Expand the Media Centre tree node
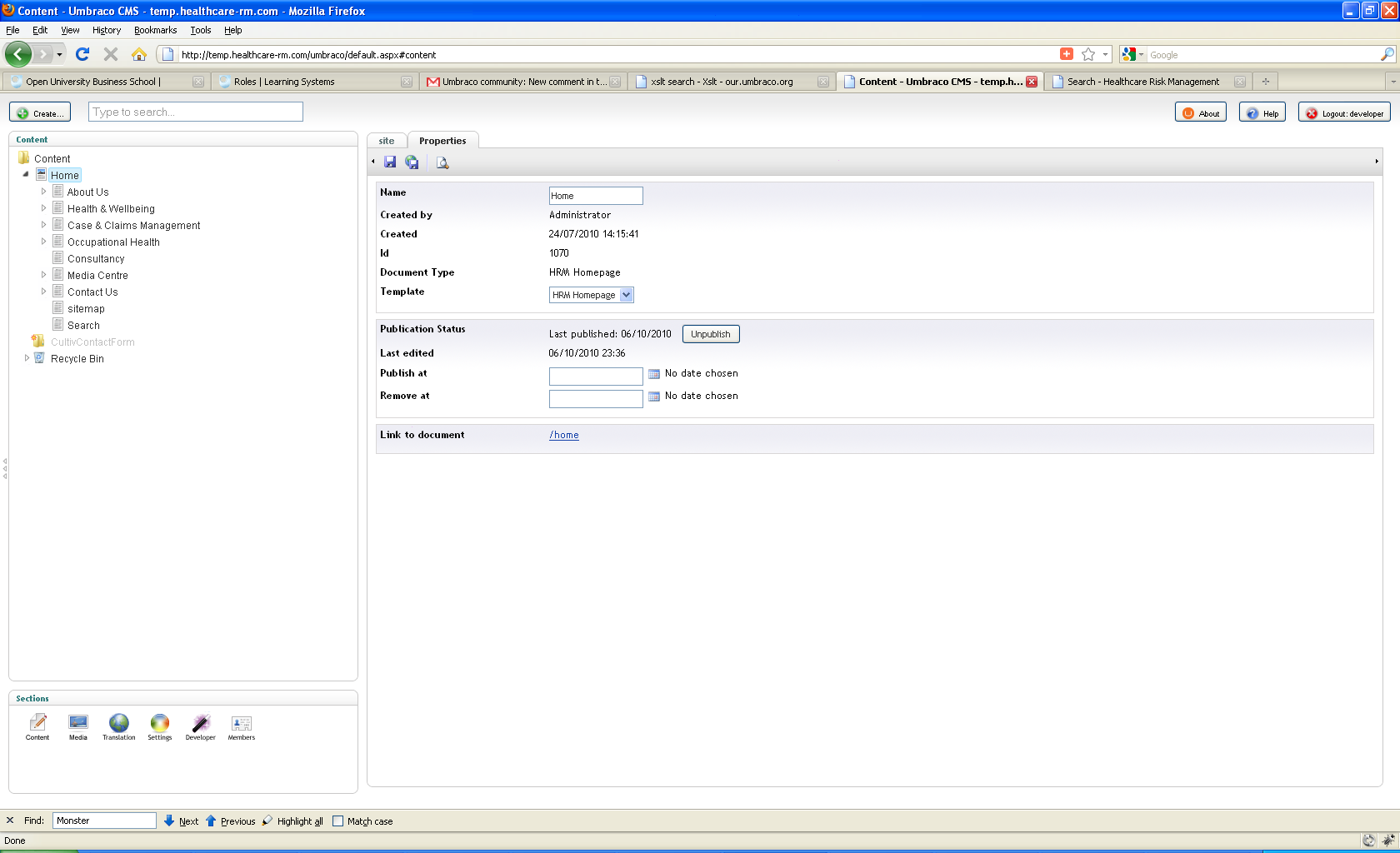 click(x=44, y=275)
